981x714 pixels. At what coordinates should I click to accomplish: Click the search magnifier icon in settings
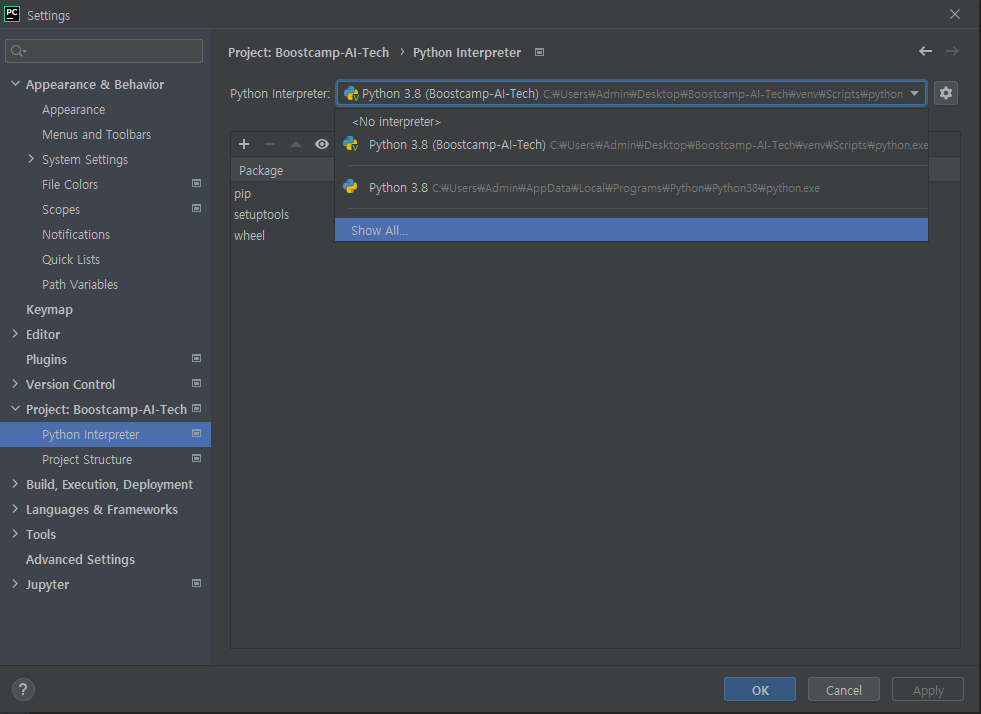click(18, 51)
